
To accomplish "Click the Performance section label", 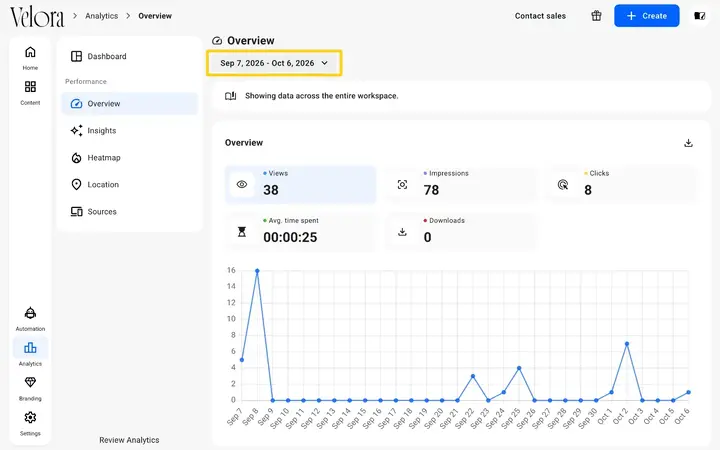I will [86, 82].
